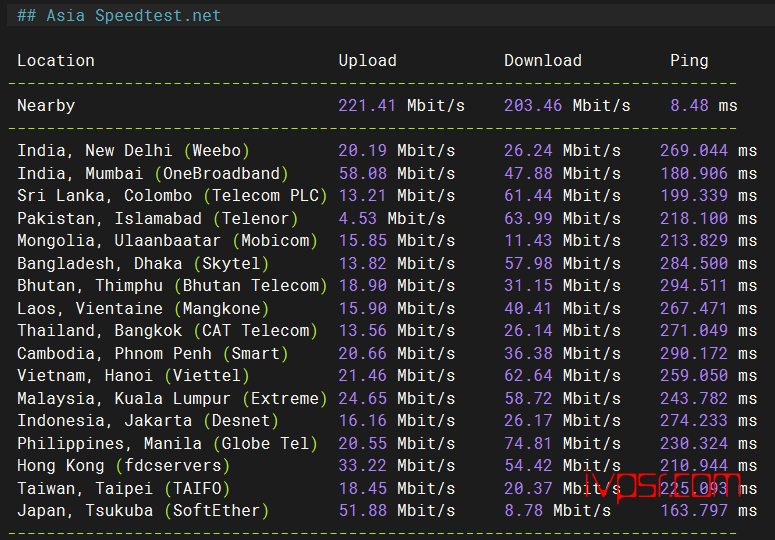Click Taipei upload value 18.45

pos(362,488)
